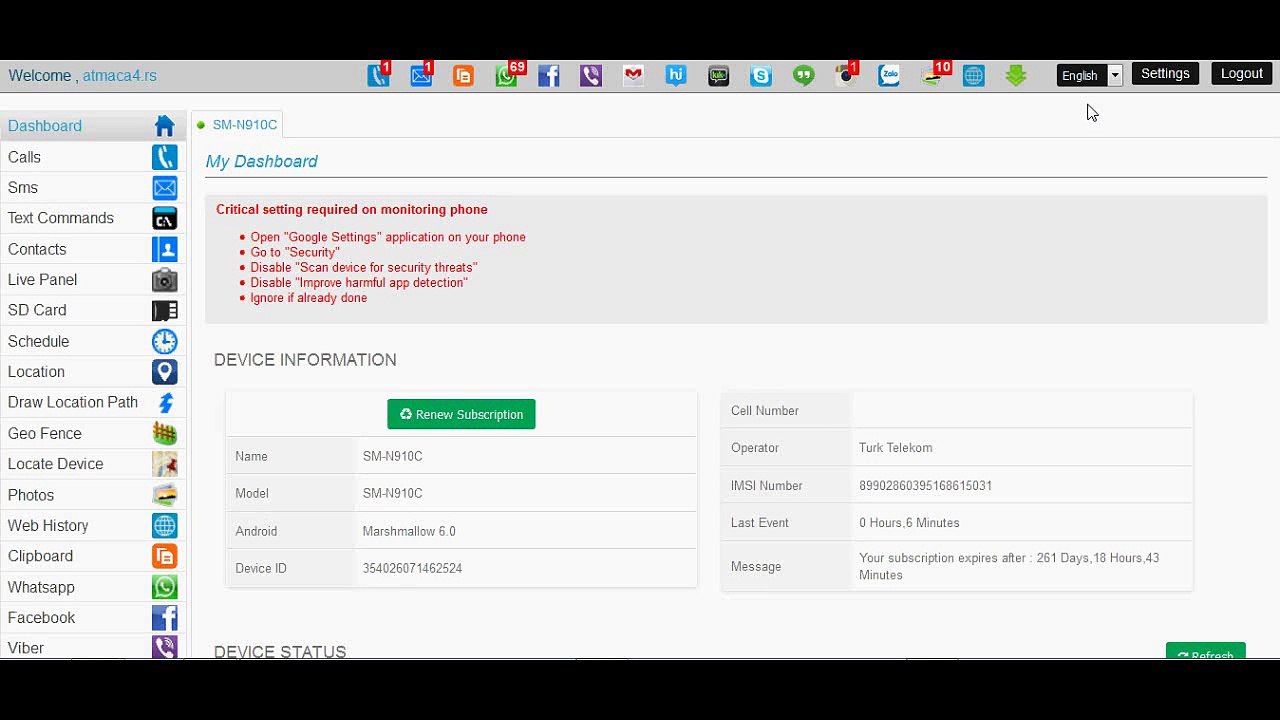Click the Logout button

1242,74
